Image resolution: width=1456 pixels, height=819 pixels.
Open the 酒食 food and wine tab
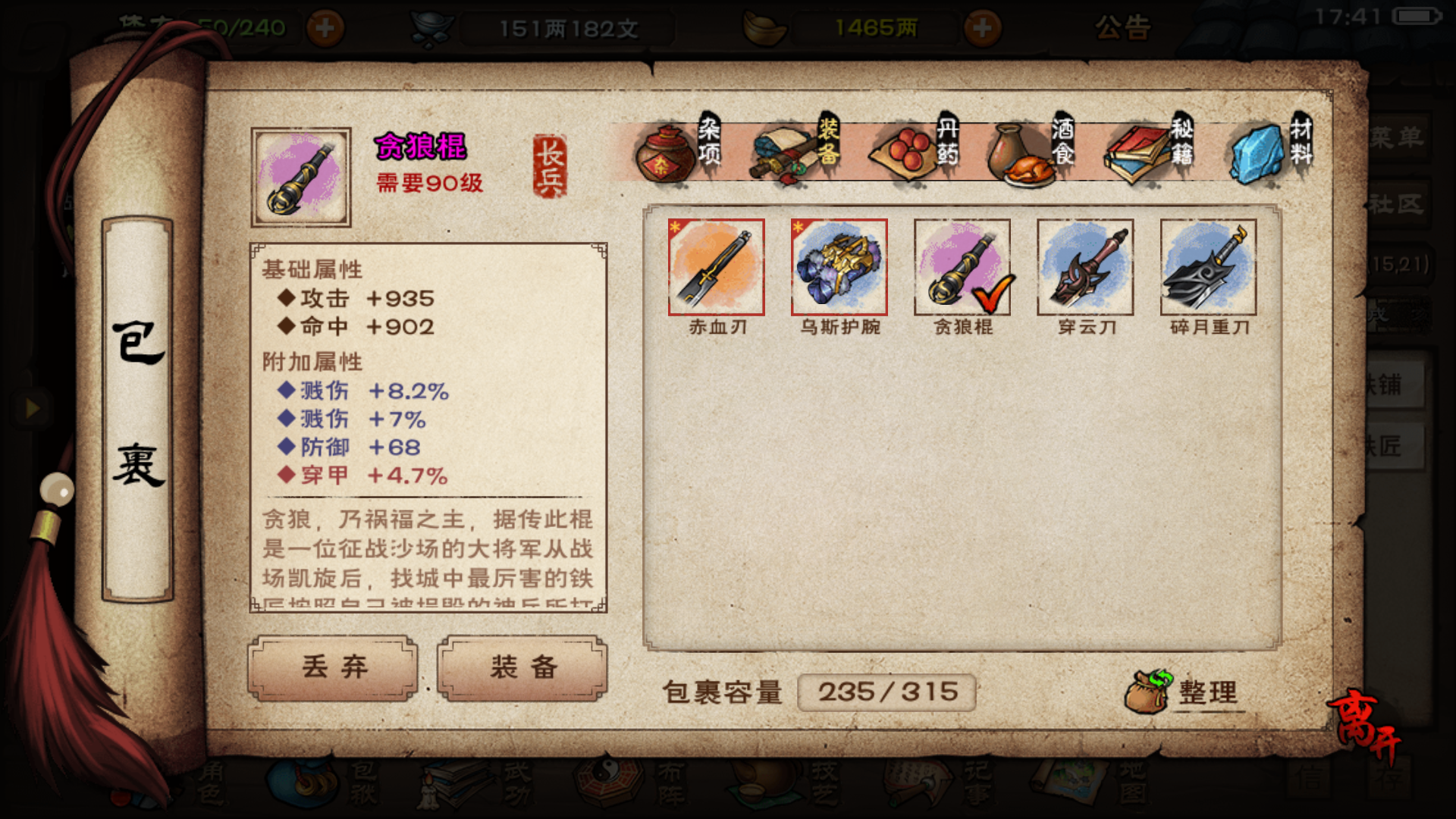pos(1031,148)
